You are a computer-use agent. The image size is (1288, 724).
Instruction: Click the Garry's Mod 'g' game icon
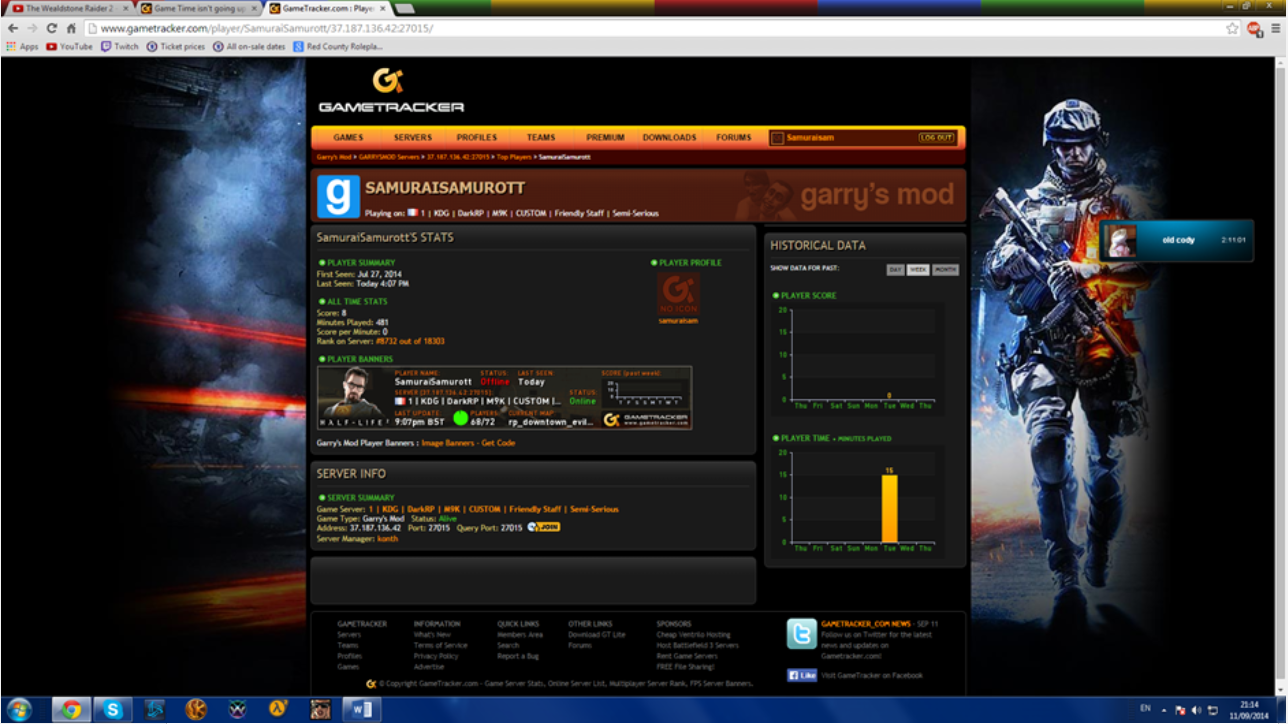coord(338,196)
